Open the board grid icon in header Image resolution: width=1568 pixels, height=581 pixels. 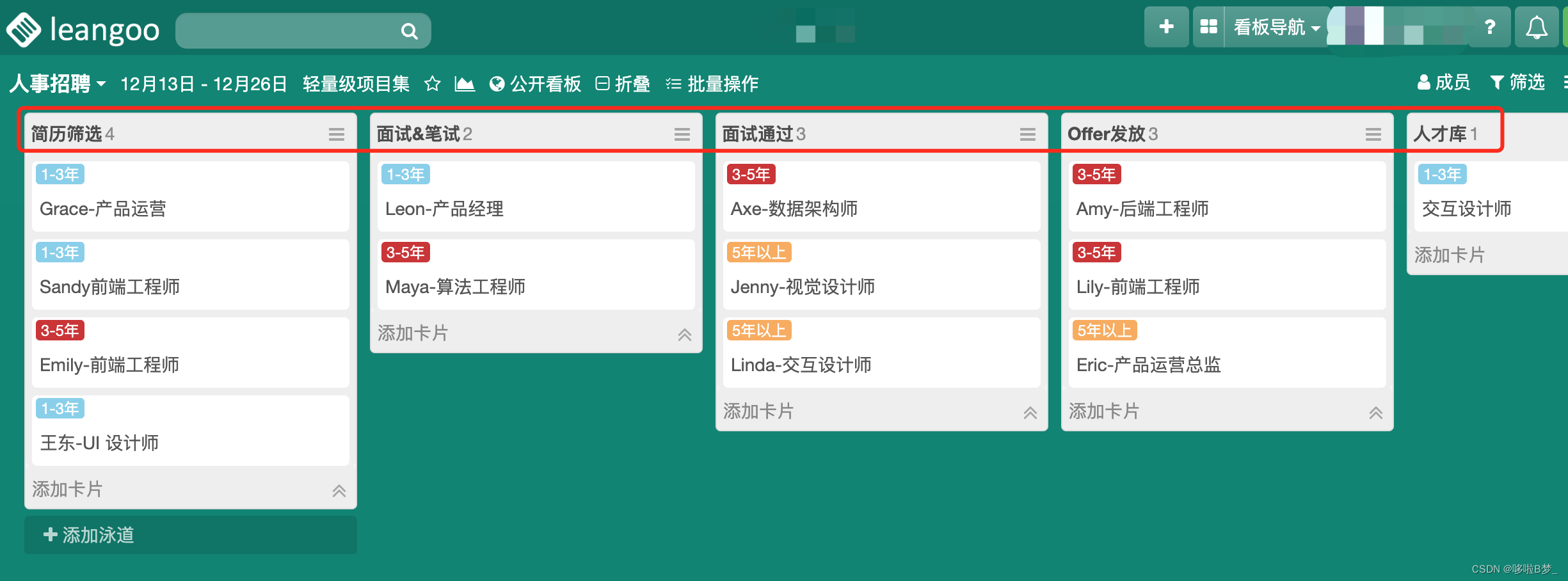tap(1208, 27)
